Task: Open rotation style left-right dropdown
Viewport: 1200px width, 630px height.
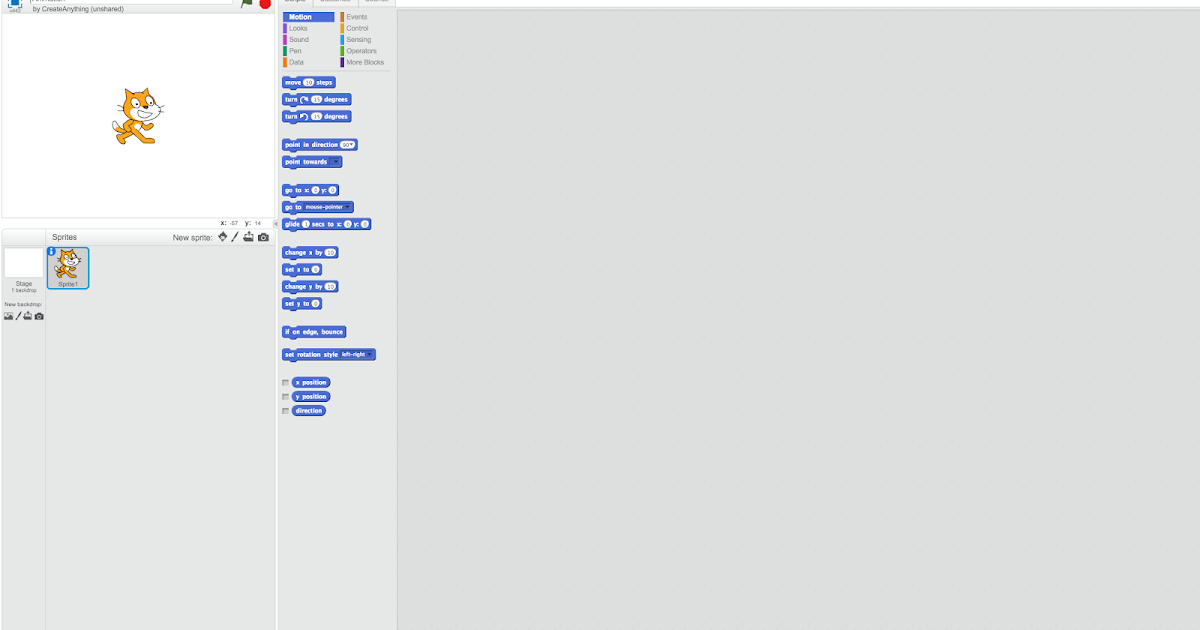Action: (x=356, y=355)
